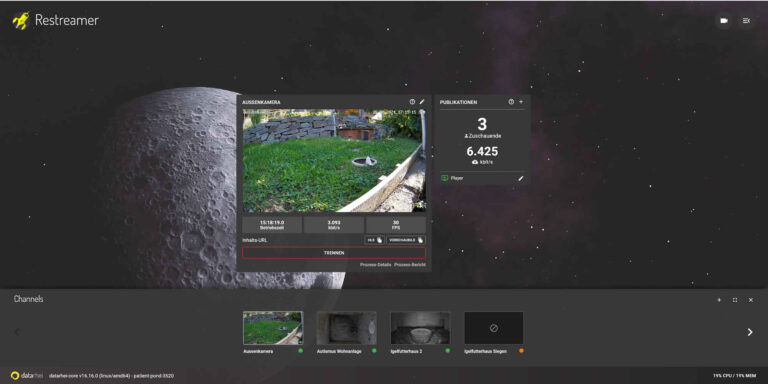The image size is (768, 384).
Task: Show next channels with right chevron
Action: [x=750, y=332]
